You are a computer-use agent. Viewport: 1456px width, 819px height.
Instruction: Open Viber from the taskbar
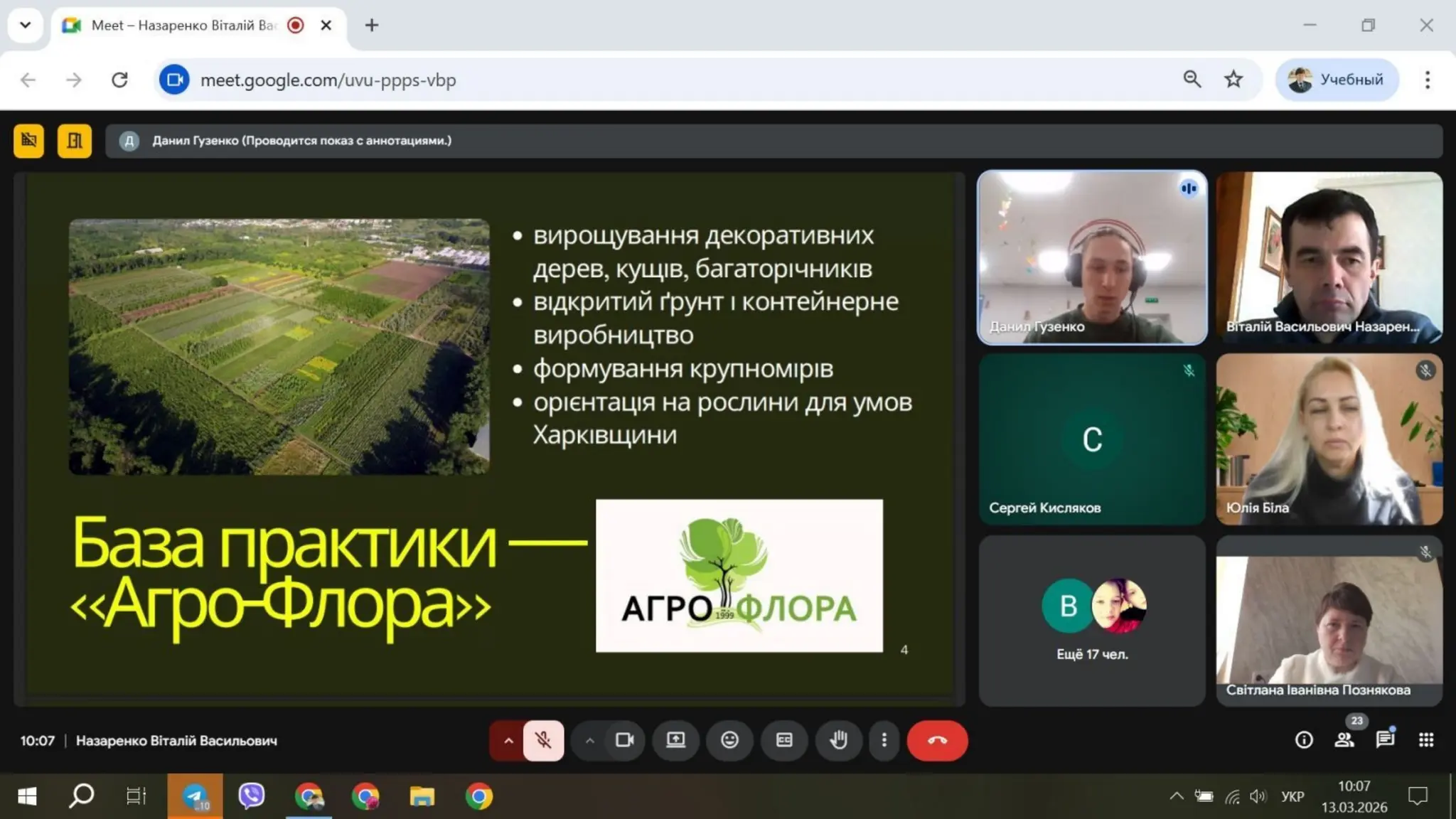(x=252, y=796)
